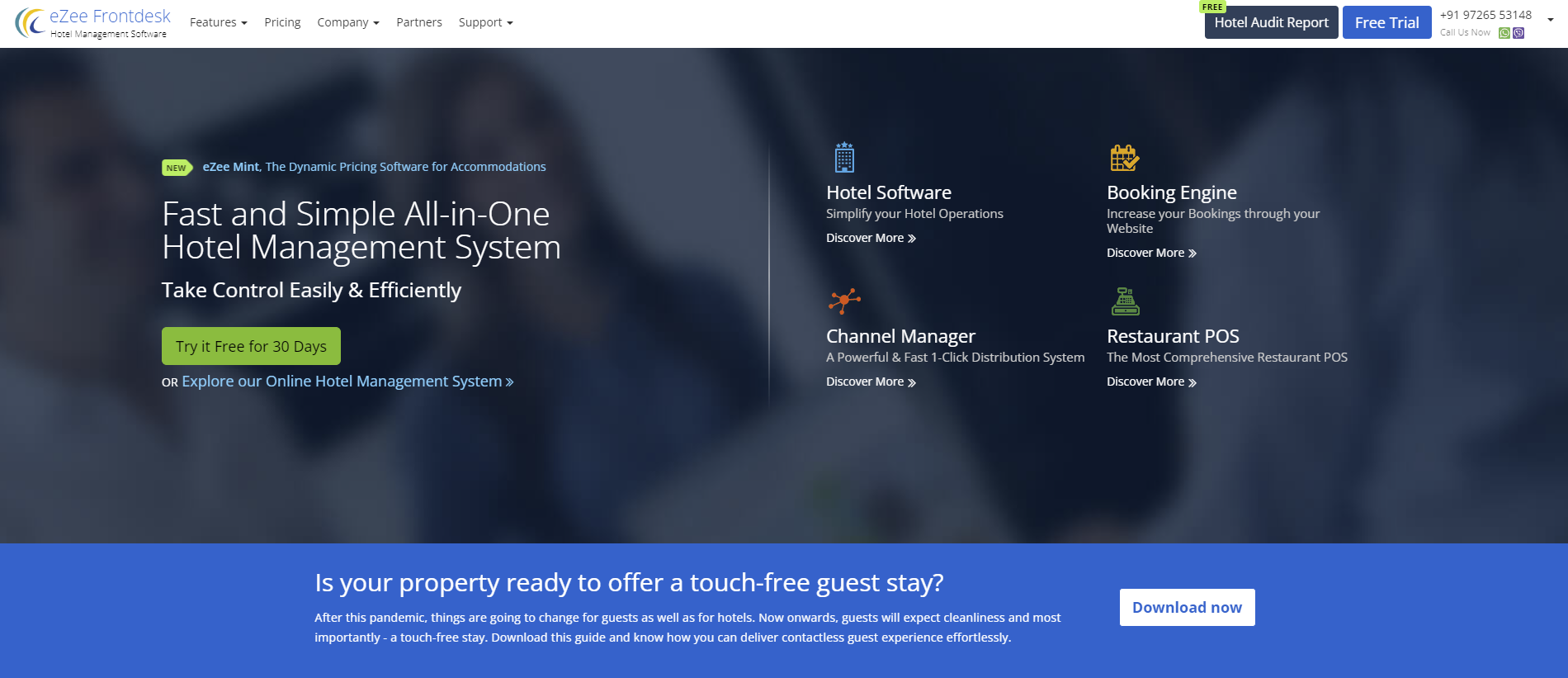
Task: Click the Booking Engine calendar icon
Action: 1124,157
